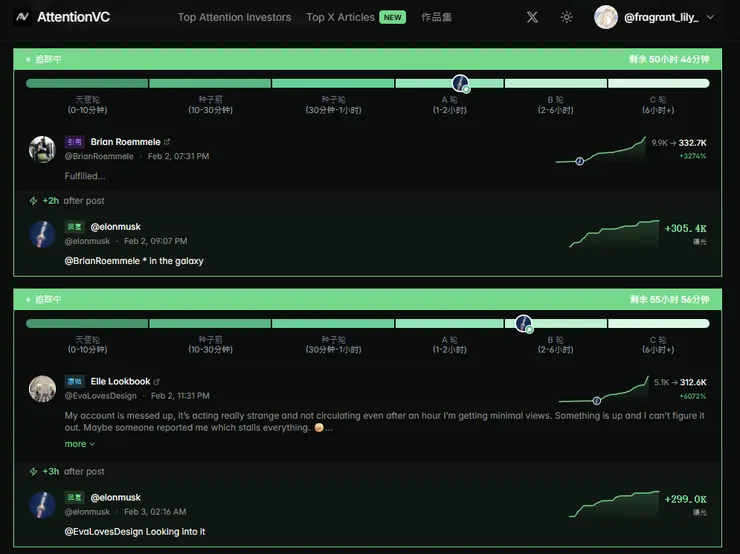Toggle the light/dark theme sun icon
This screenshot has width=740, height=554.
point(566,17)
